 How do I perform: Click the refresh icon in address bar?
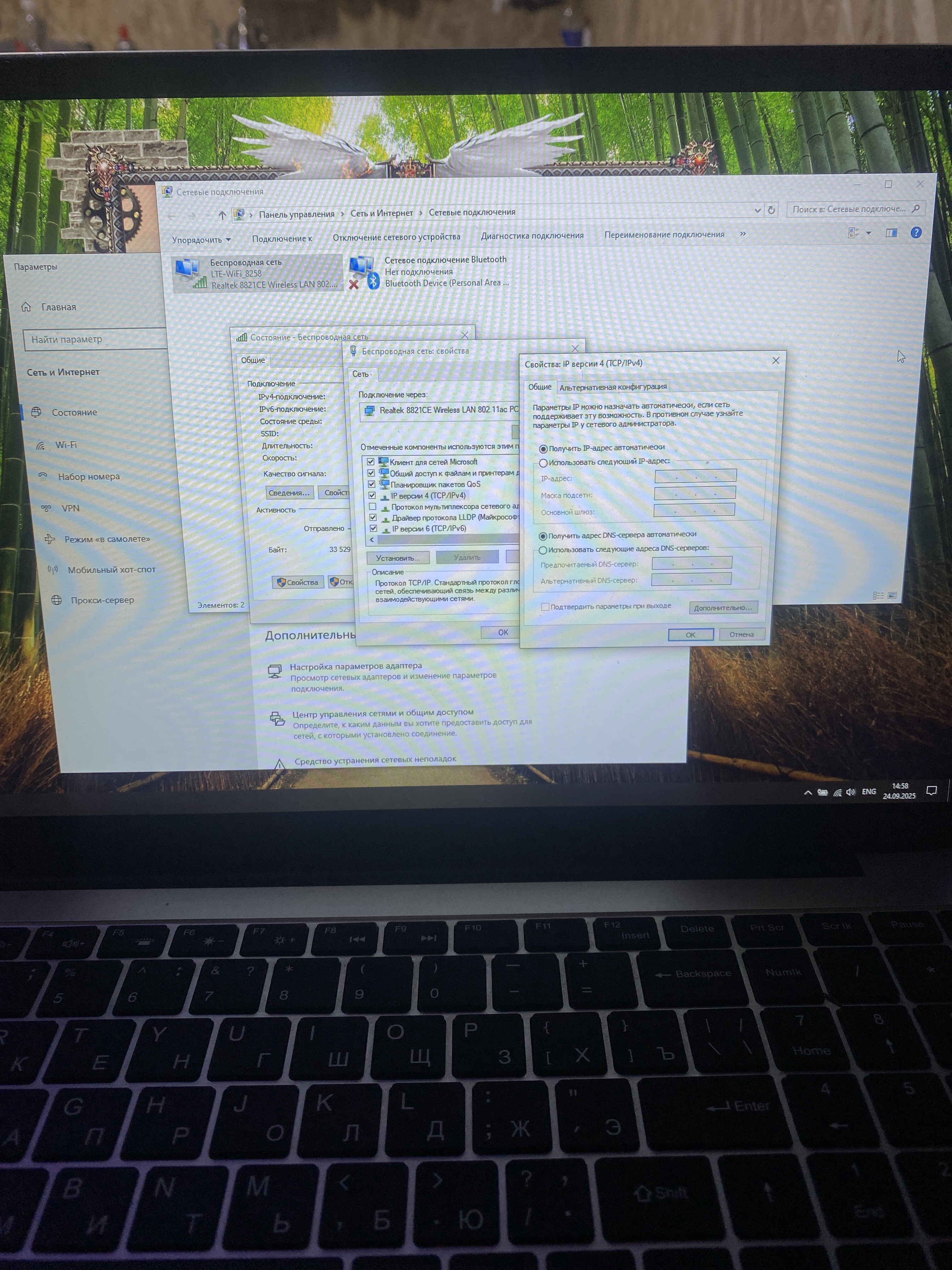[771, 210]
